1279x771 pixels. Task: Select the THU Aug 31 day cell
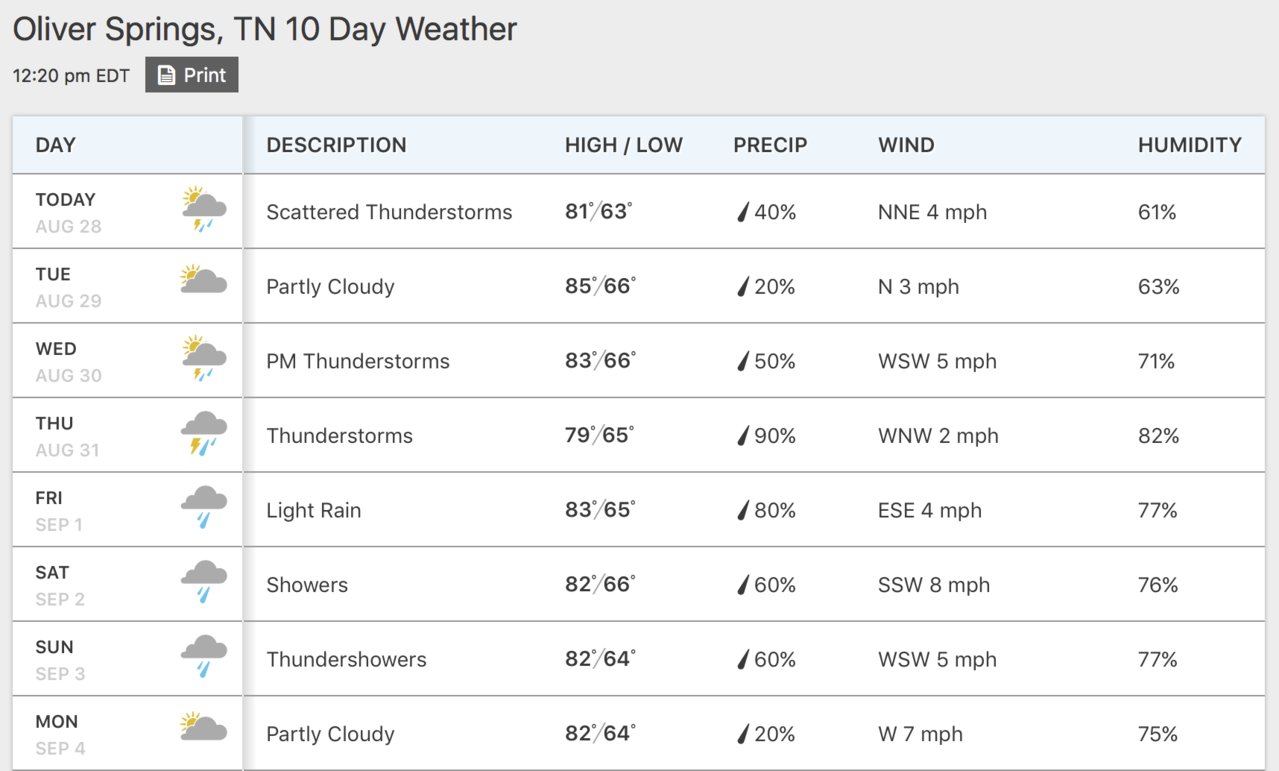tap(127, 435)
